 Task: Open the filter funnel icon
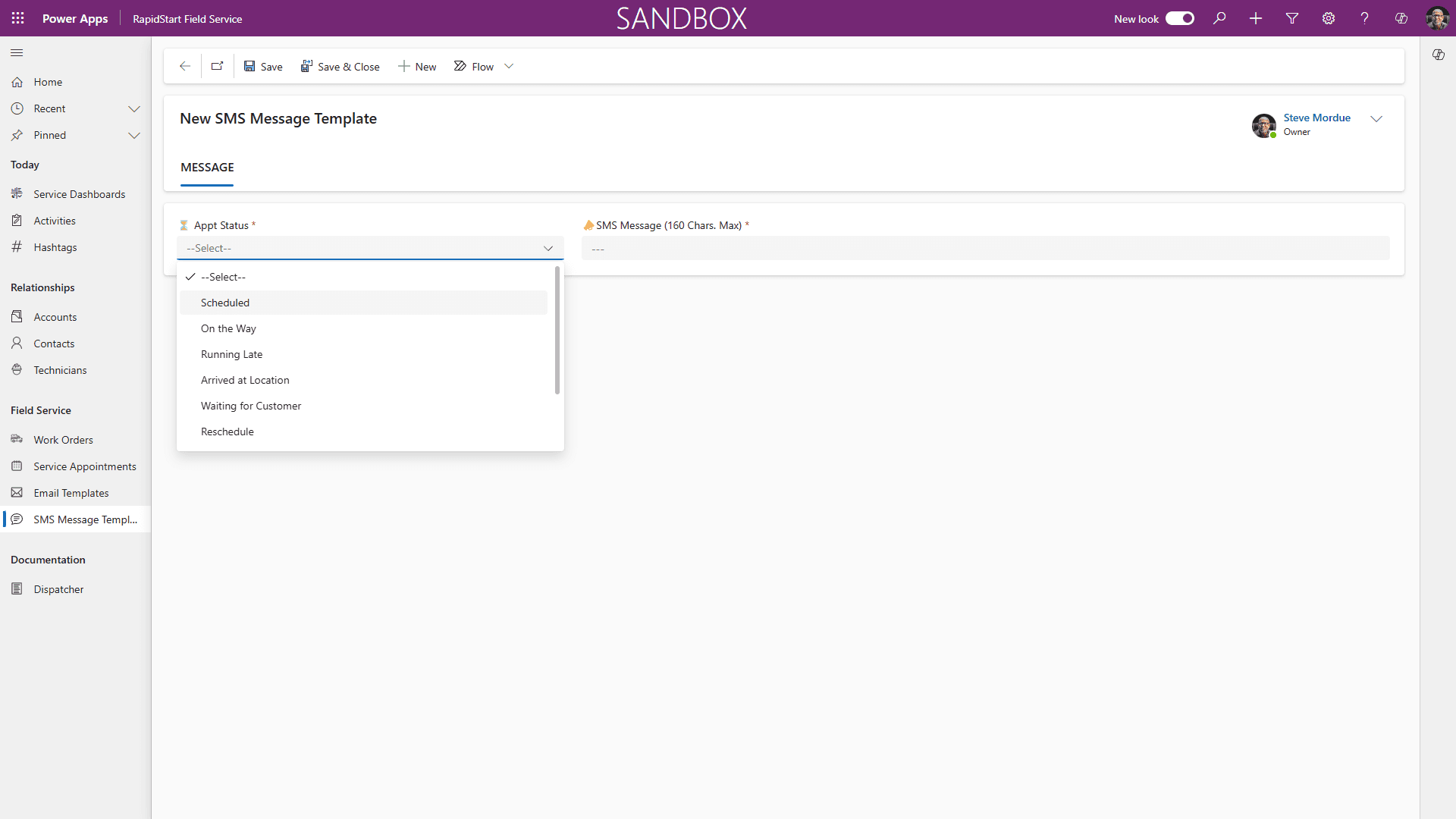[x=1291, y=18]
